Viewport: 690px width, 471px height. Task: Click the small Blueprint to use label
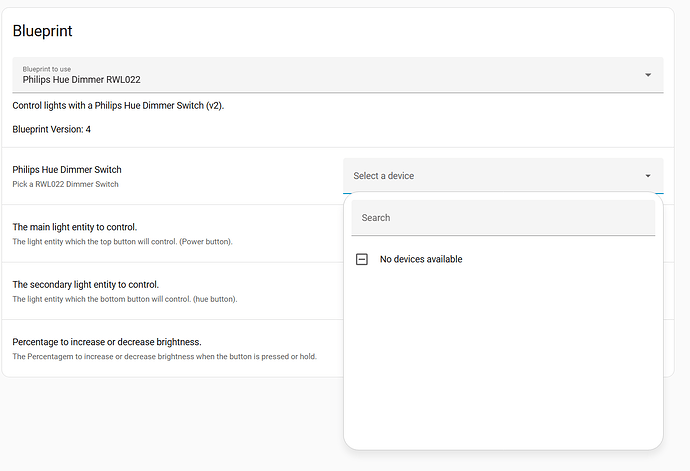tap(46, 68)
